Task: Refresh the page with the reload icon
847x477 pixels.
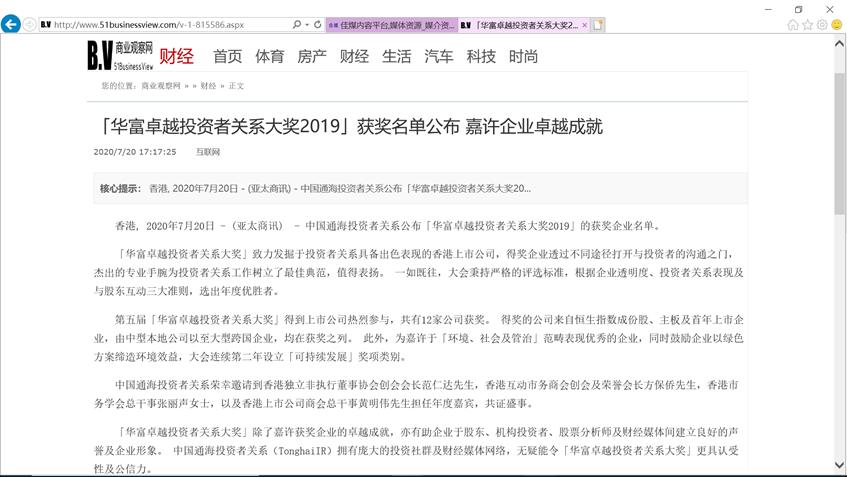Action: click(318, 24)
